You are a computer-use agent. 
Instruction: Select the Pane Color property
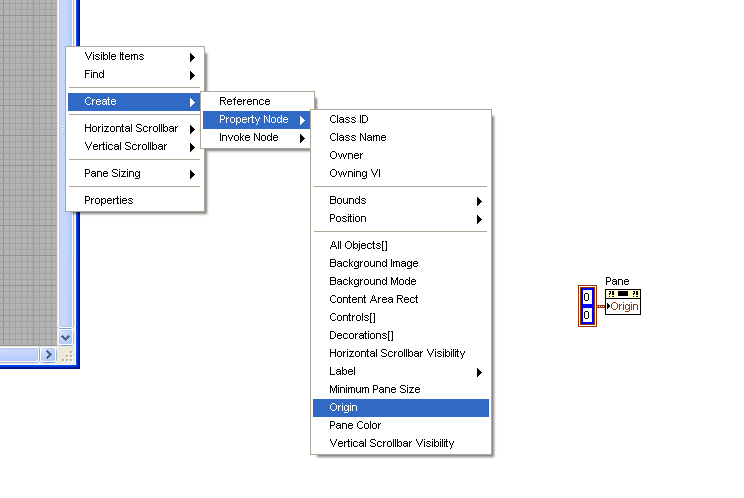coord(357,425)
